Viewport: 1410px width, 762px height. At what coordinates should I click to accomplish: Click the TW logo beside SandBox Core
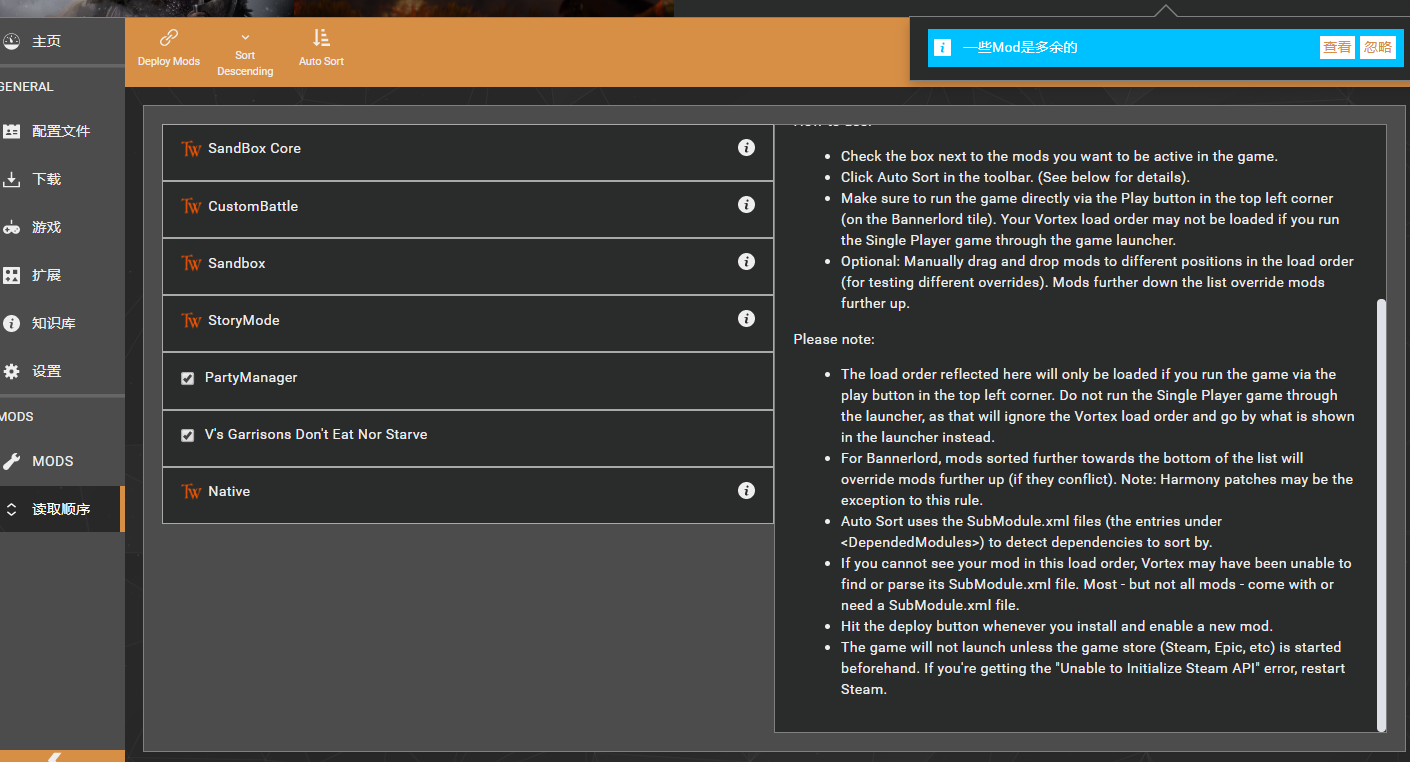pos(191,149)
